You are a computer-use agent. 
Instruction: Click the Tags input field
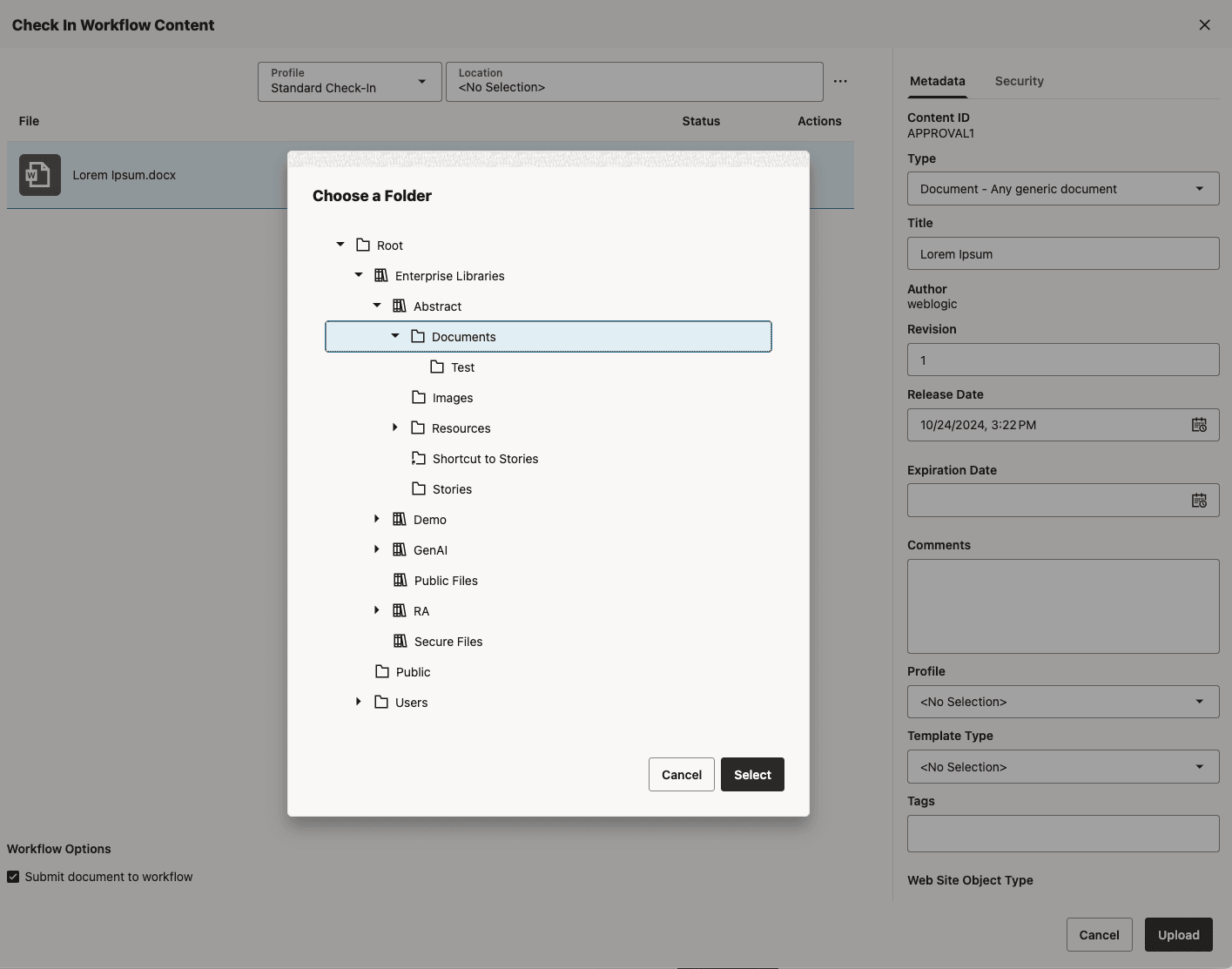coord(1063,833)
